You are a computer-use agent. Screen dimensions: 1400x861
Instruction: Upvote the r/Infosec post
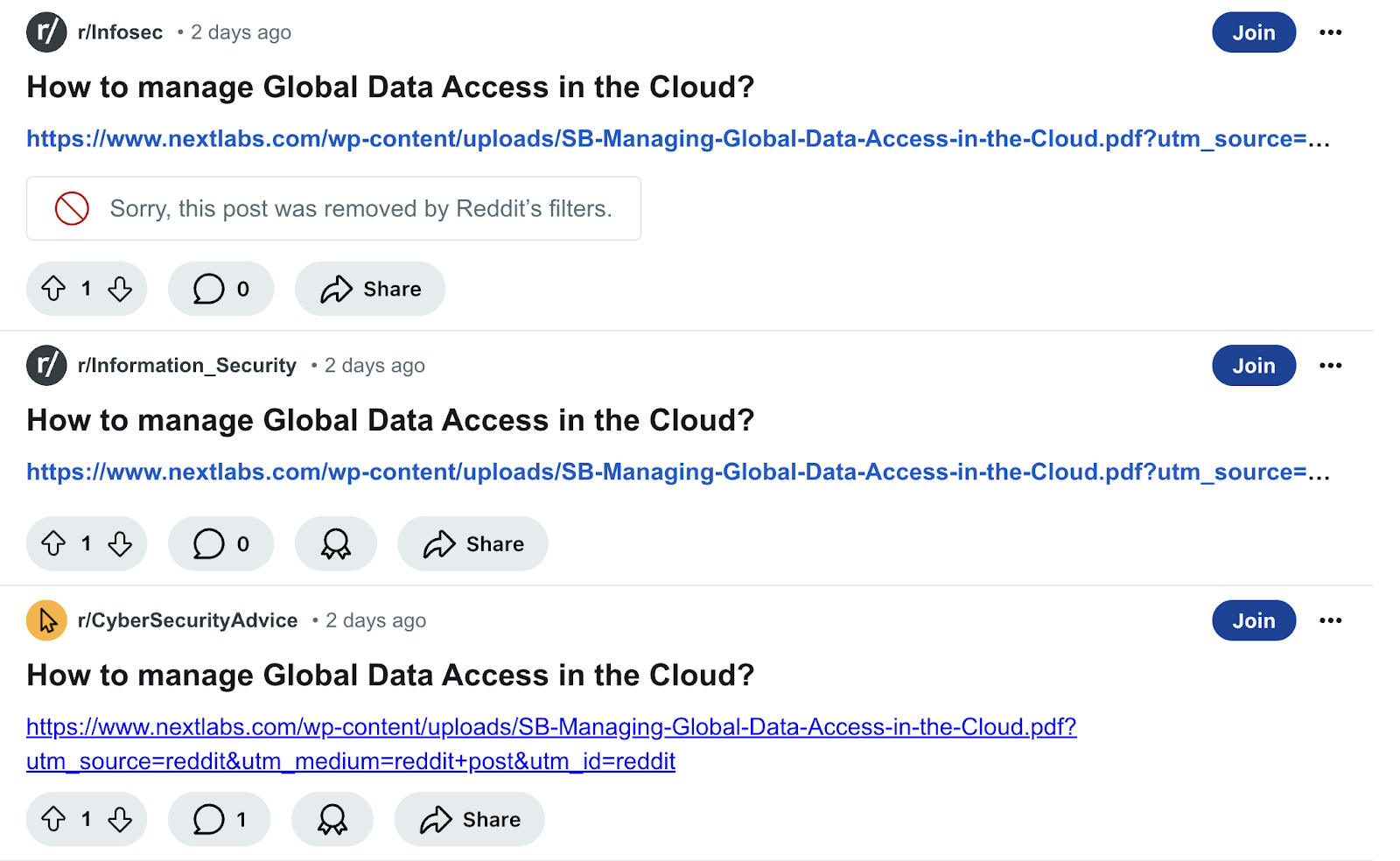coord(54,289)
